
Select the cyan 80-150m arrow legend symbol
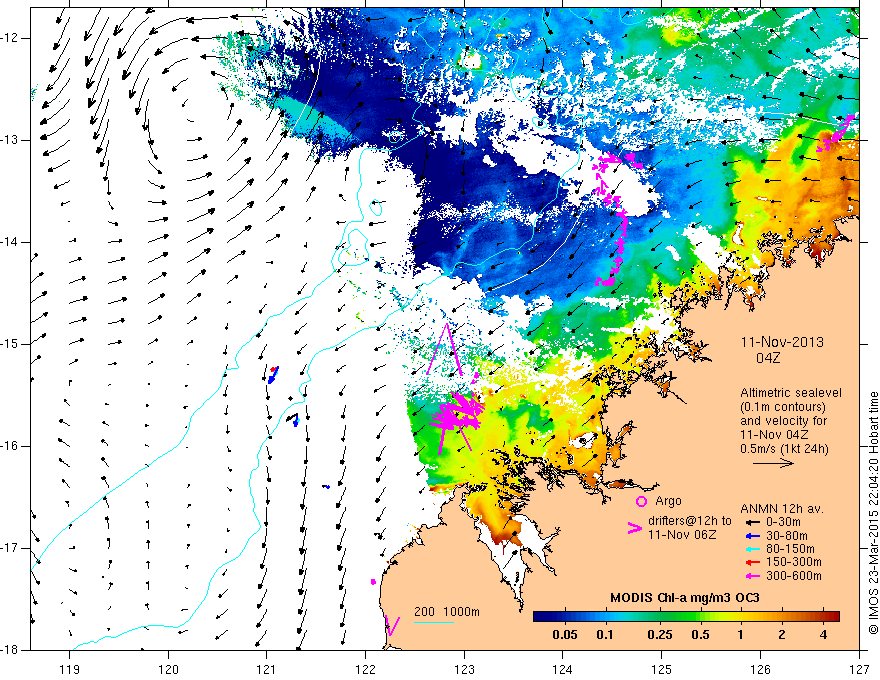point(752,549)
